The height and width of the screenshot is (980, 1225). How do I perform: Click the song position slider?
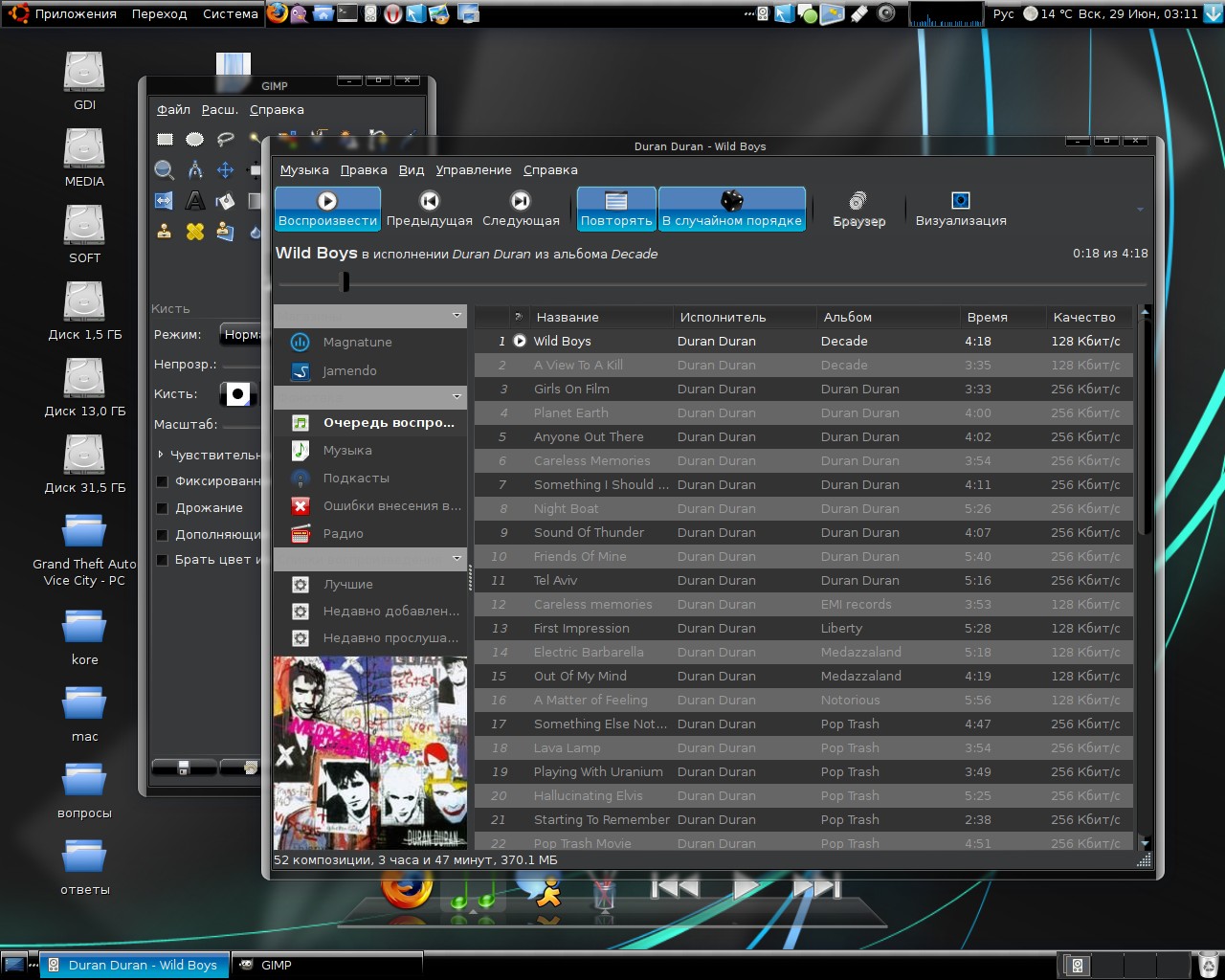[x=711, y=282]
